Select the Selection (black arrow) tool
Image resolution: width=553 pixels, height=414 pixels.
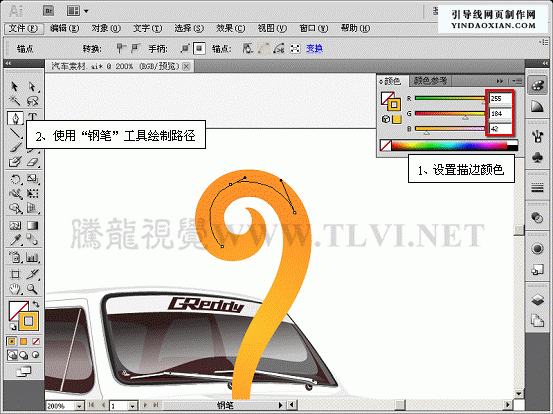click(x=14, y=86)
